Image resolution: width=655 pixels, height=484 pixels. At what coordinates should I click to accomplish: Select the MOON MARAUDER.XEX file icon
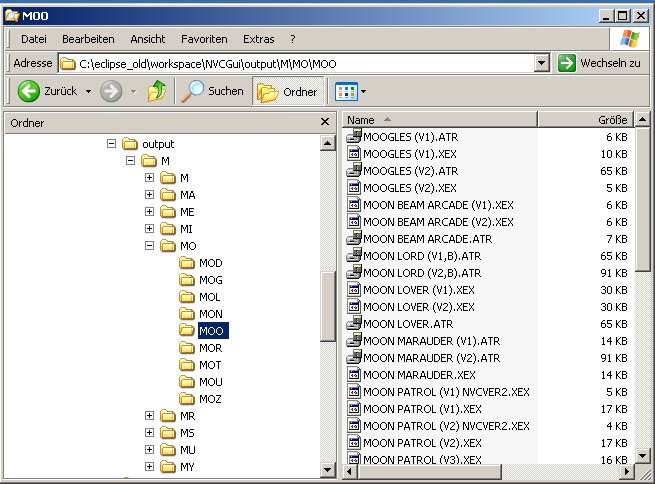point(354,374)
